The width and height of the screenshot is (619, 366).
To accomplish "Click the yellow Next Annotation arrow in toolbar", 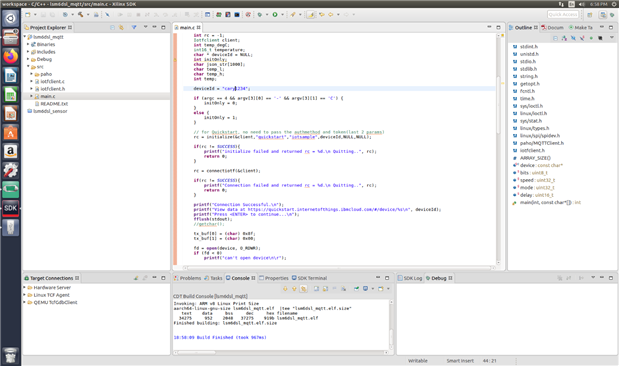I will [x=322, y=15].
